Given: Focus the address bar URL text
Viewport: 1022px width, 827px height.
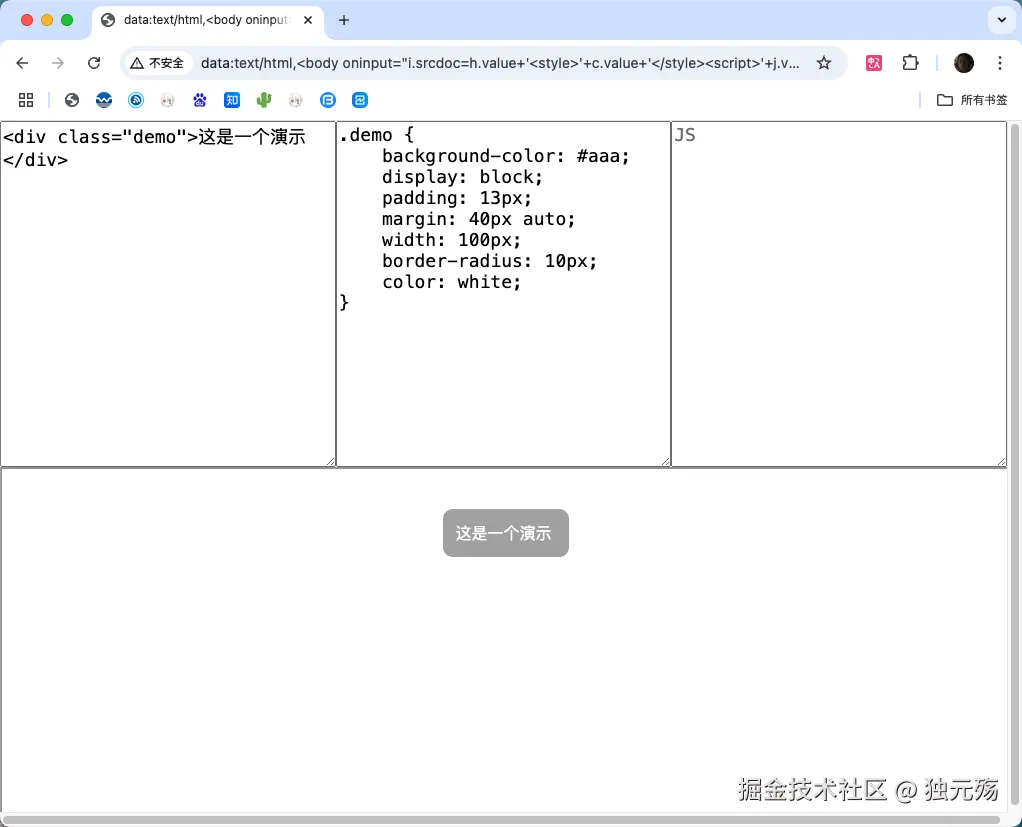Looking at the screenshot, I should coord(500,63).
